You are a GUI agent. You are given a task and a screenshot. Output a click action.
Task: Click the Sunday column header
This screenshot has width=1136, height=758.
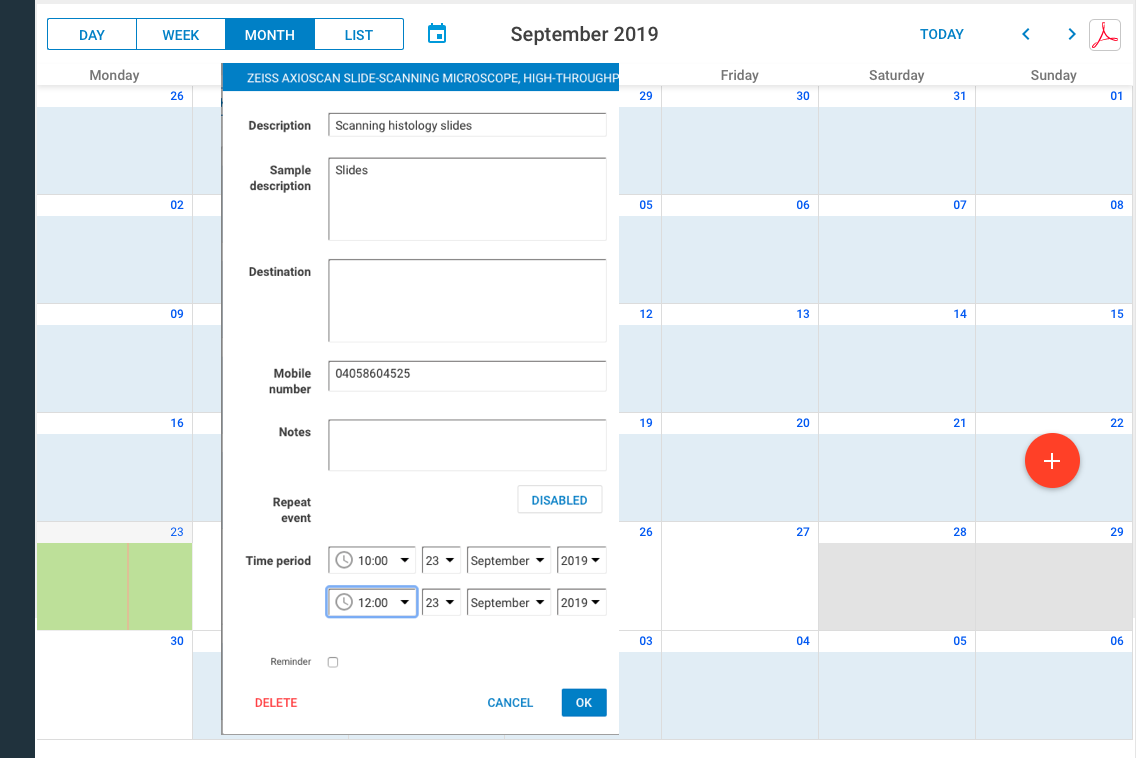tap(1053, 75)
